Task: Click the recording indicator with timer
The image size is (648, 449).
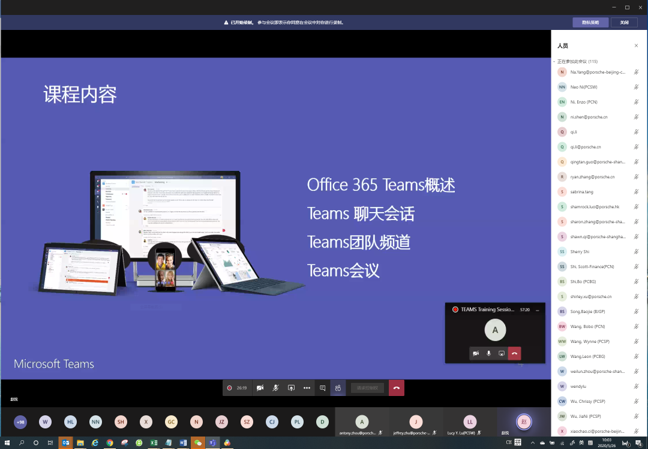Action: tap(237, 388)
